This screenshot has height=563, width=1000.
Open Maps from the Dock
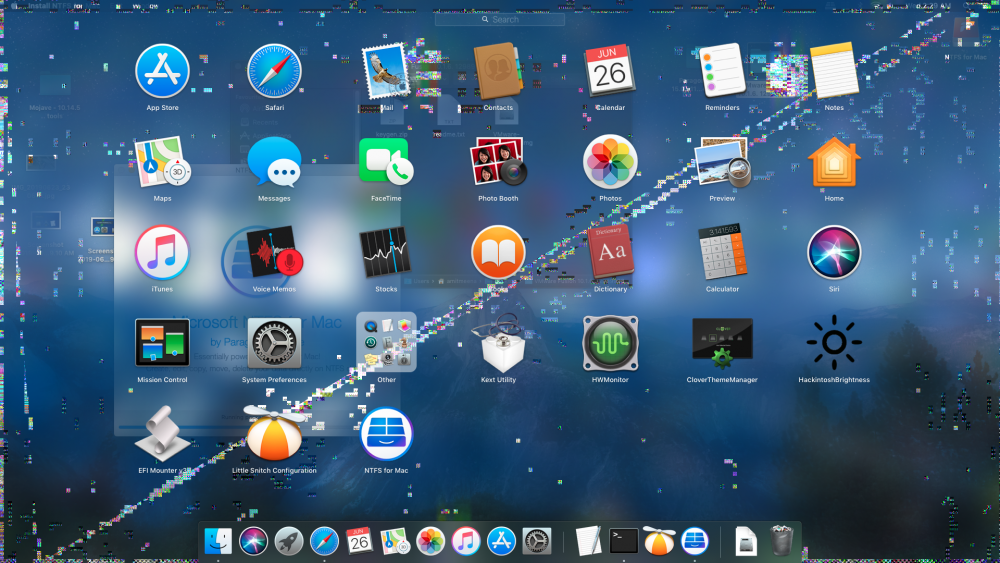tap(395, 541)
